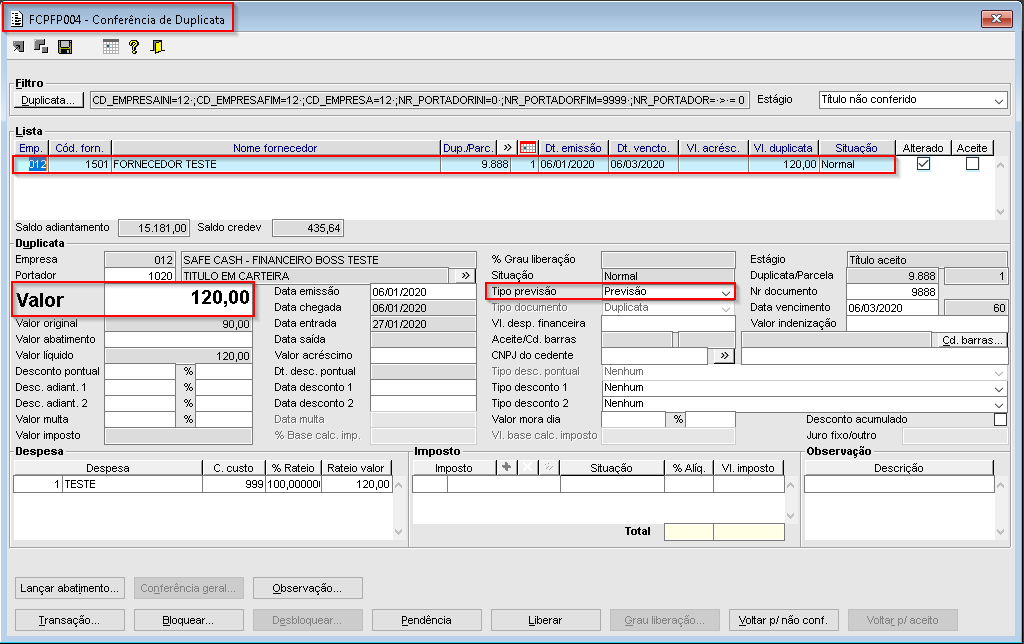Expand the Tipo previsão dropdown
The width and height of the screenshot is (1024, 644).
click(726, 292)
